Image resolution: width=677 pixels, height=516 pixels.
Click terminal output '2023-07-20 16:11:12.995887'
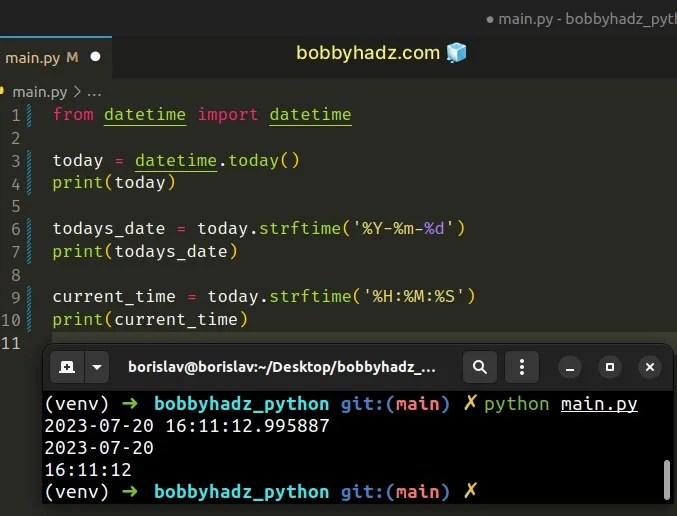point(187,426)
